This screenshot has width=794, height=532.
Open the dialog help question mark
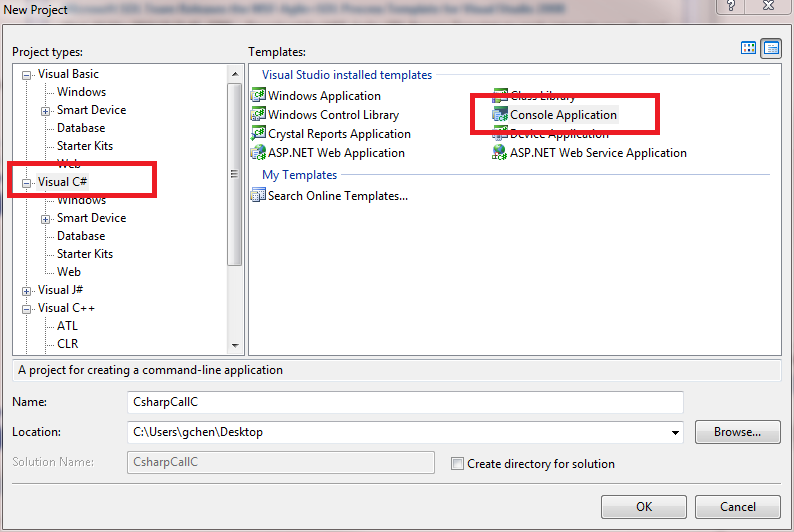coord(731,6)
